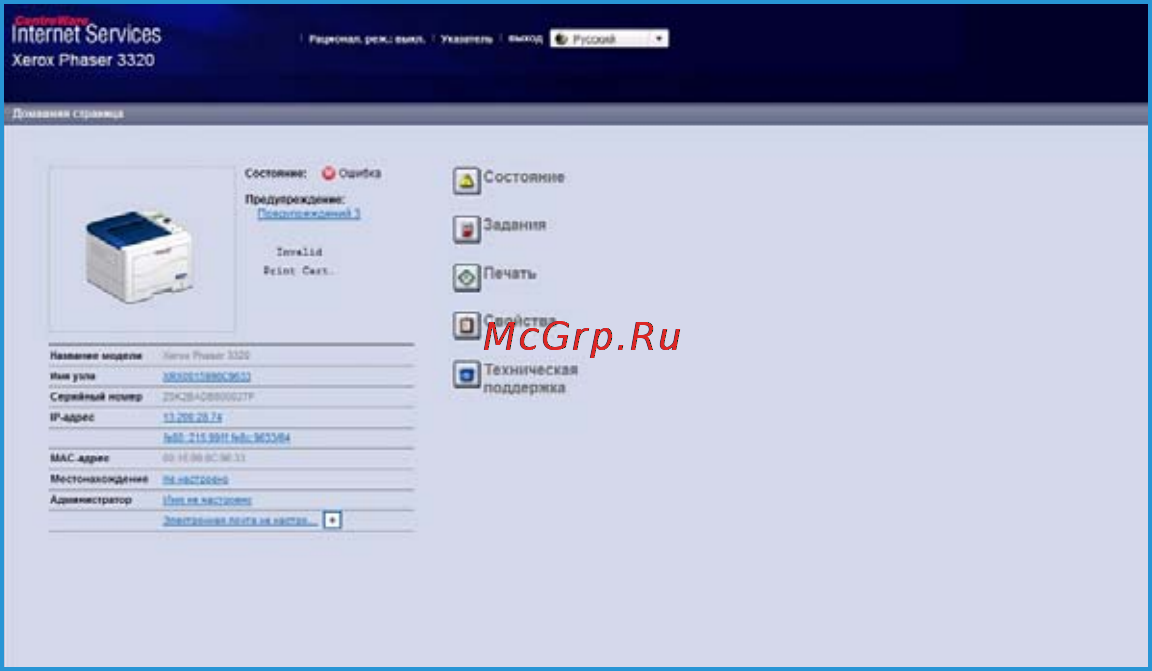Click the Xerox Phaser 3320 header title
Viewport: 1152px width, 671px height.
83,60
